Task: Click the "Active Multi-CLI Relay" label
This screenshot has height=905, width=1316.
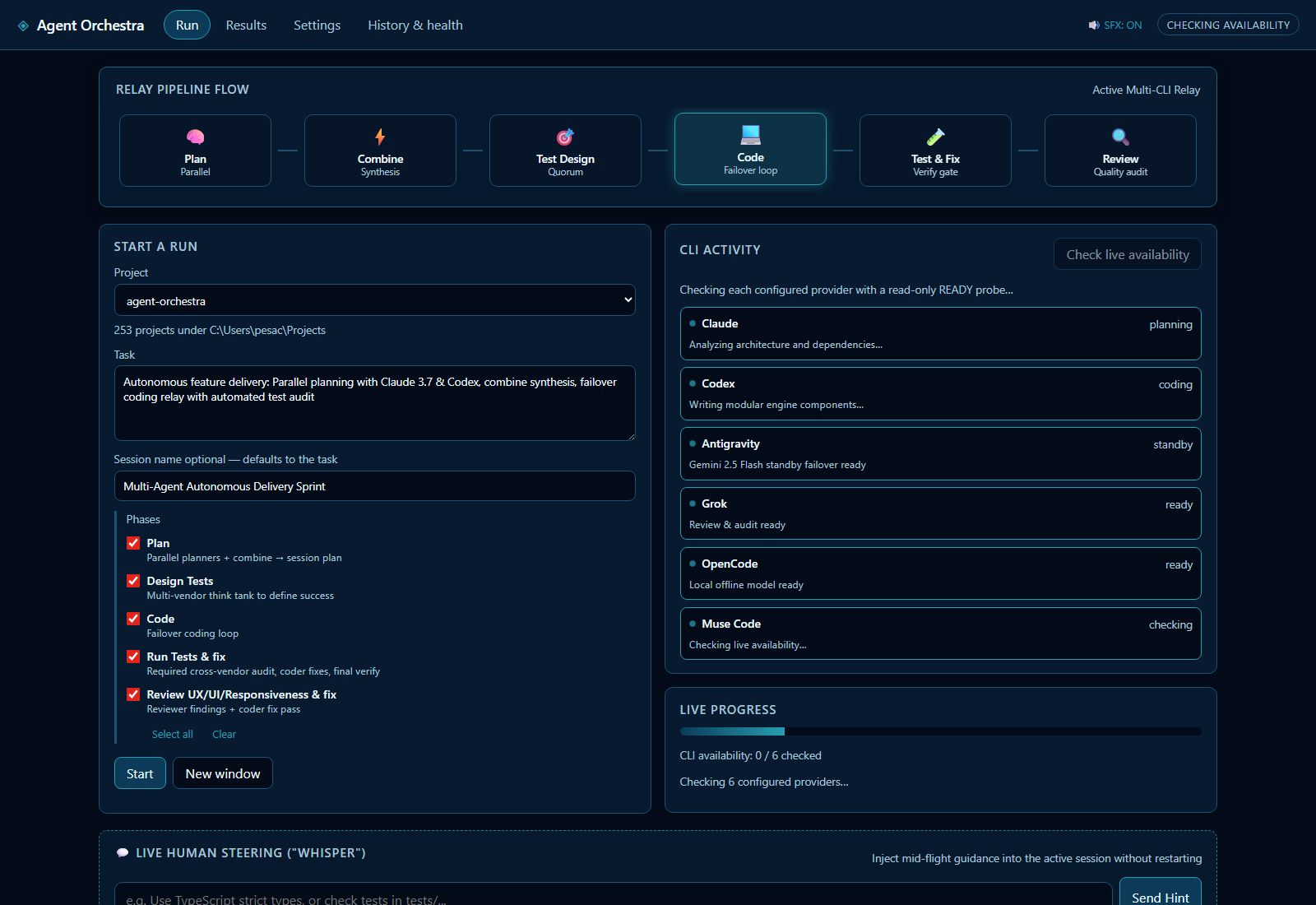Action: (1146, 90)
